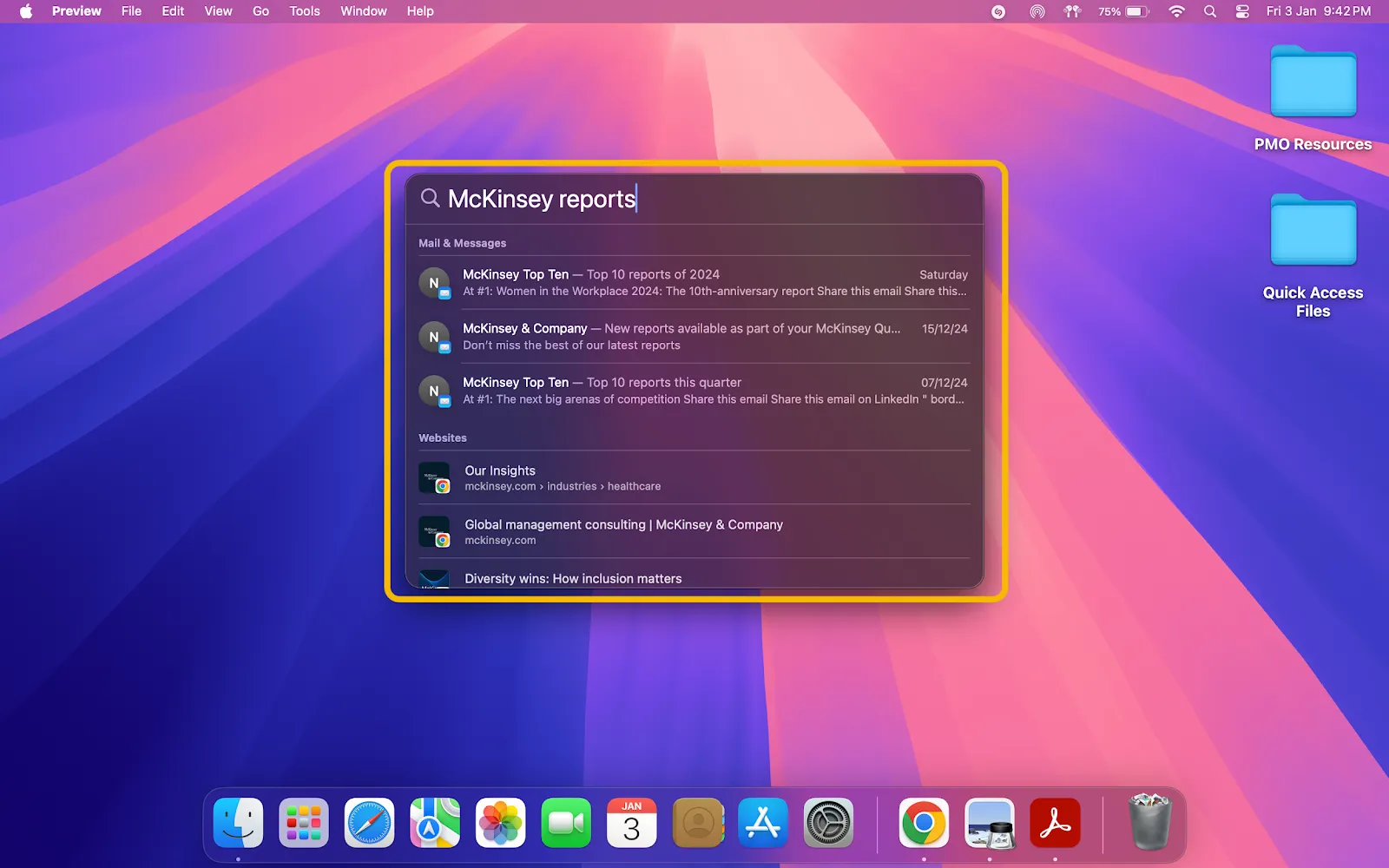This screenshot has width=1389, height=868.
Task: Open the Edit menu
Action: (173, 11)
